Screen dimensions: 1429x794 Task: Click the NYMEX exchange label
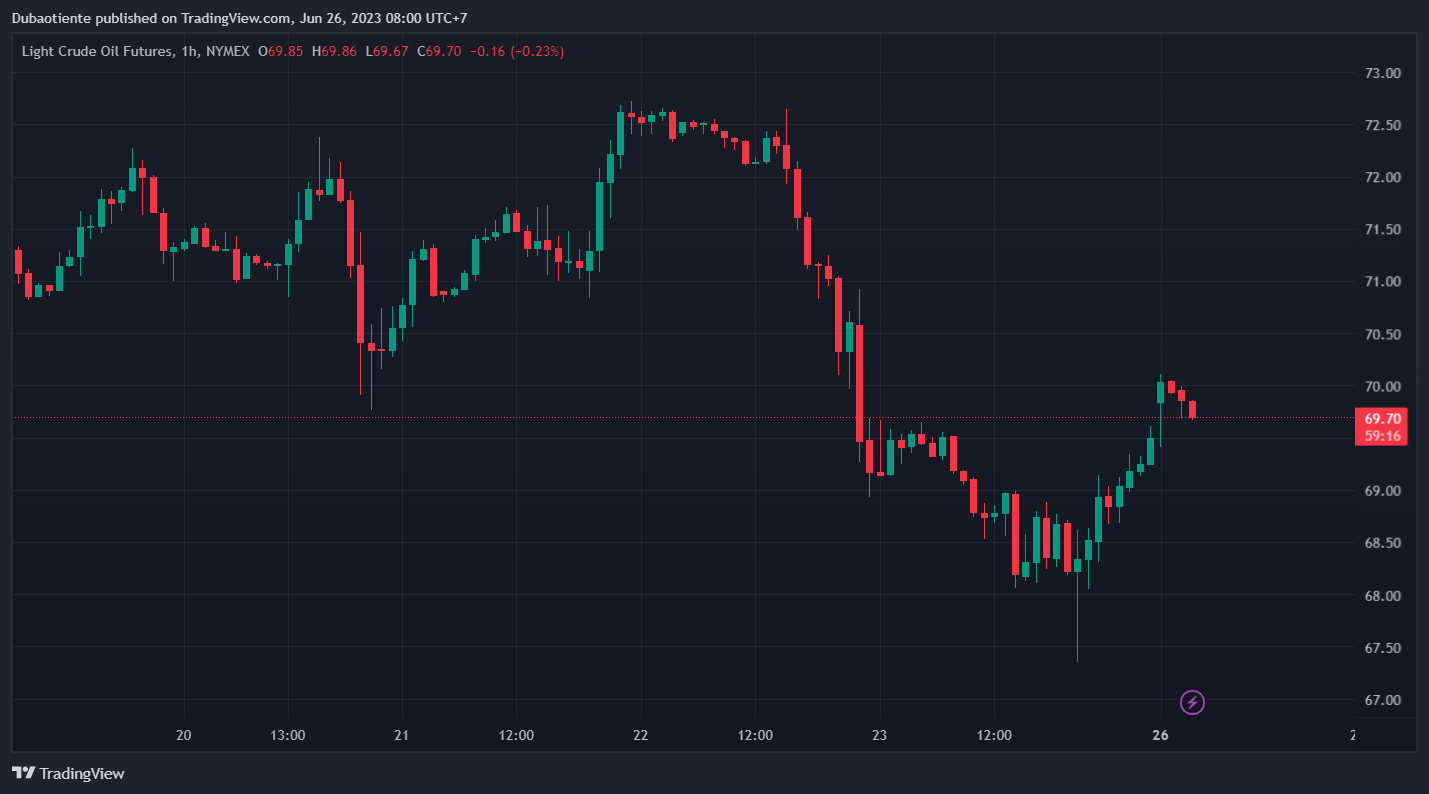[x=227, y=51]
